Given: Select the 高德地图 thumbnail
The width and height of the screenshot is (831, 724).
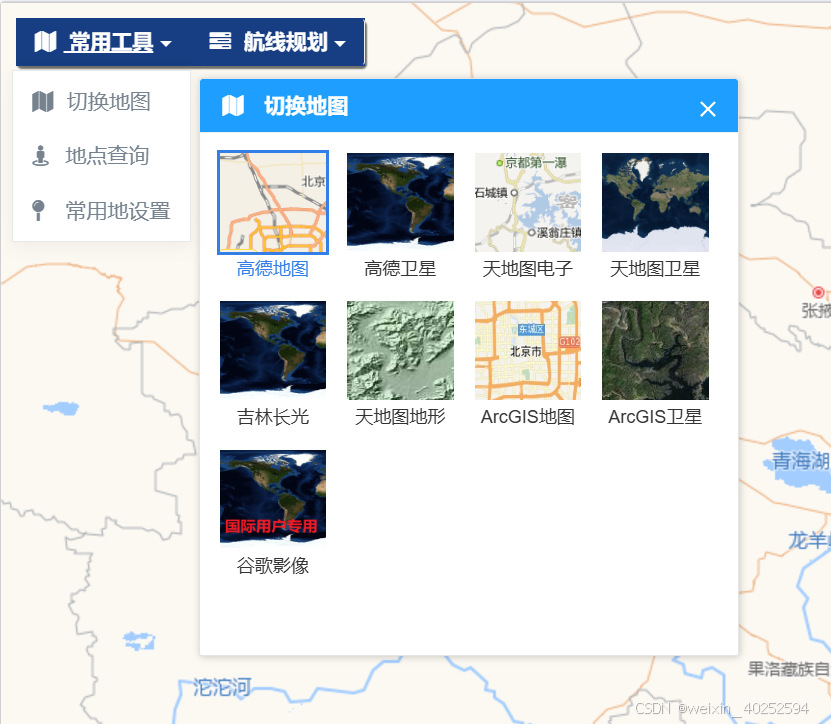Looking at the screenshot, I should [x=273, y=202].
